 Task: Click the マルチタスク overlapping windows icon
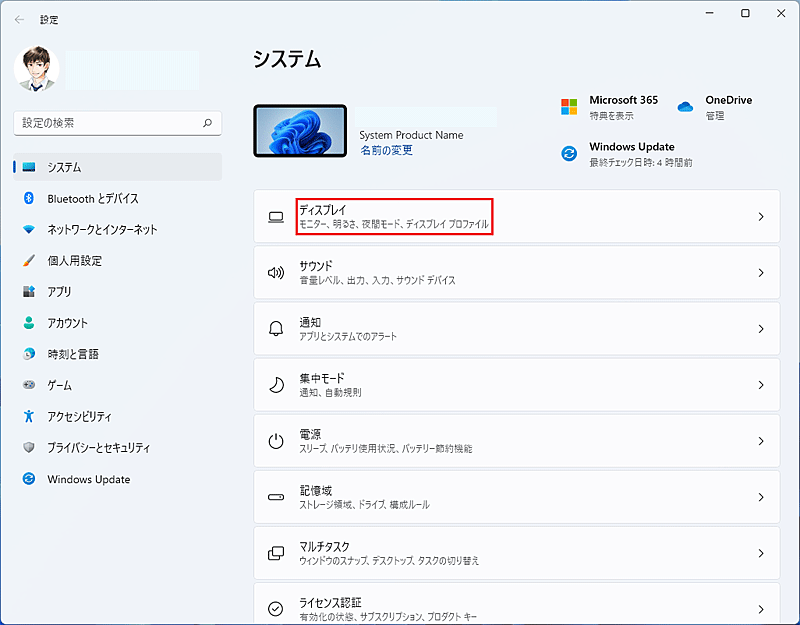point(276,553)
